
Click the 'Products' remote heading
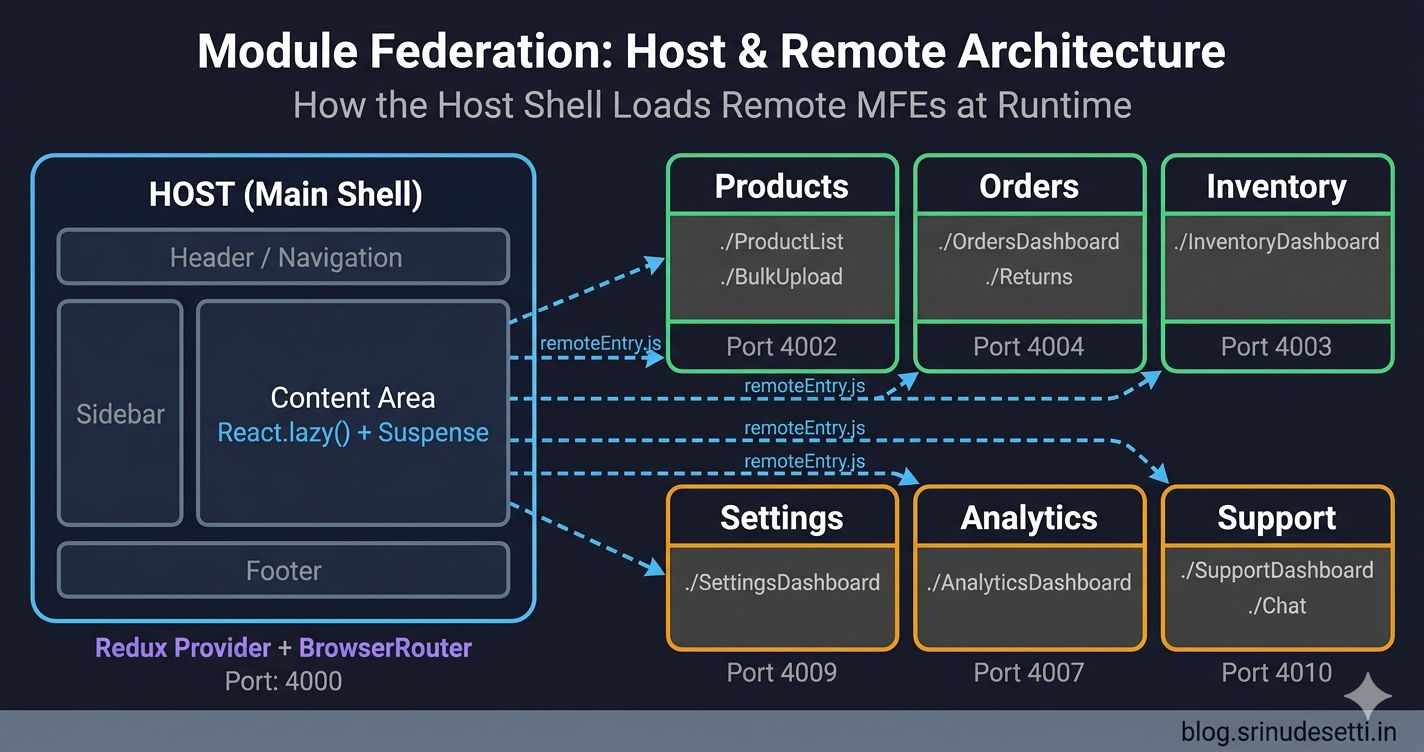782,187
